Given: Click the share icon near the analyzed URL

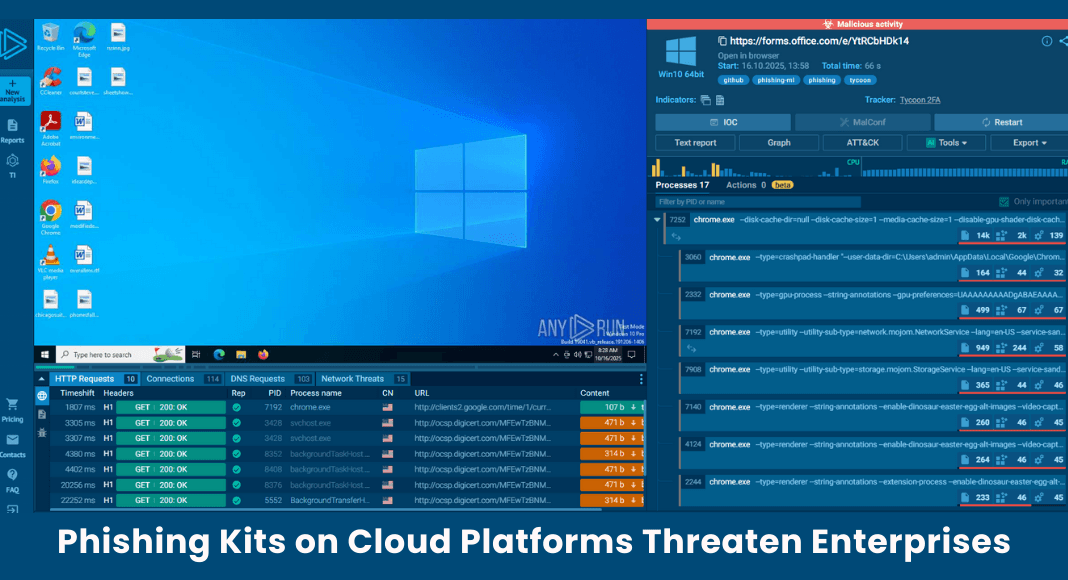Looking at the screenshot, I should point(1063,40).
